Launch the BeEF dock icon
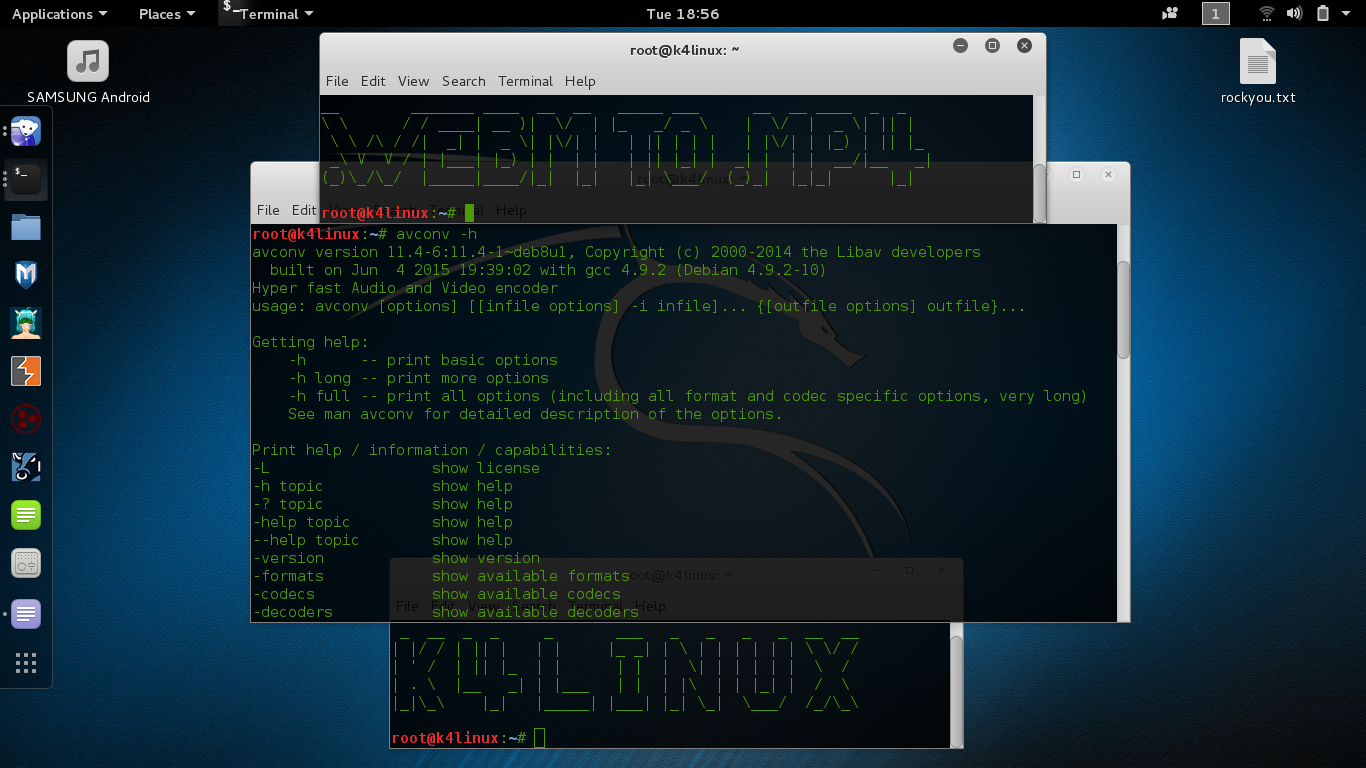Viewport: 1366px width, 768px height. 26,467
